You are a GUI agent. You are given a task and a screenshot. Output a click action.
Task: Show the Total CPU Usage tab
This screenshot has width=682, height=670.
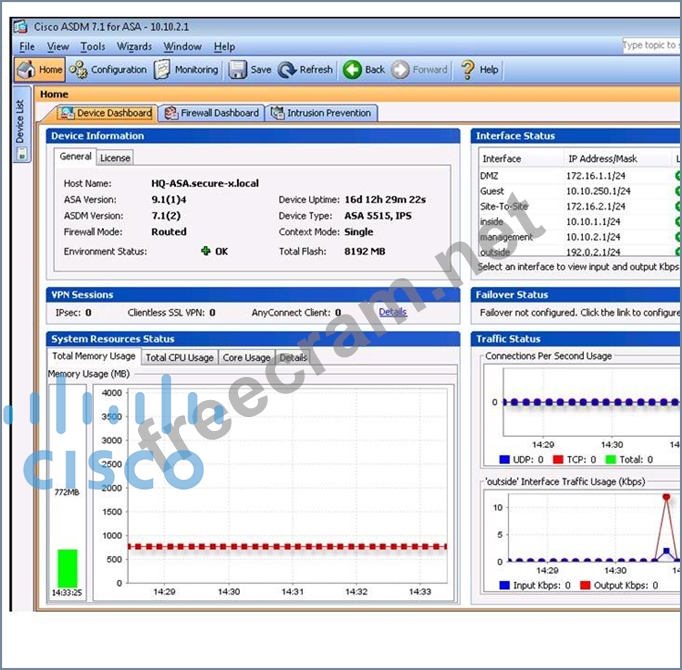click(x=179, y=357)
